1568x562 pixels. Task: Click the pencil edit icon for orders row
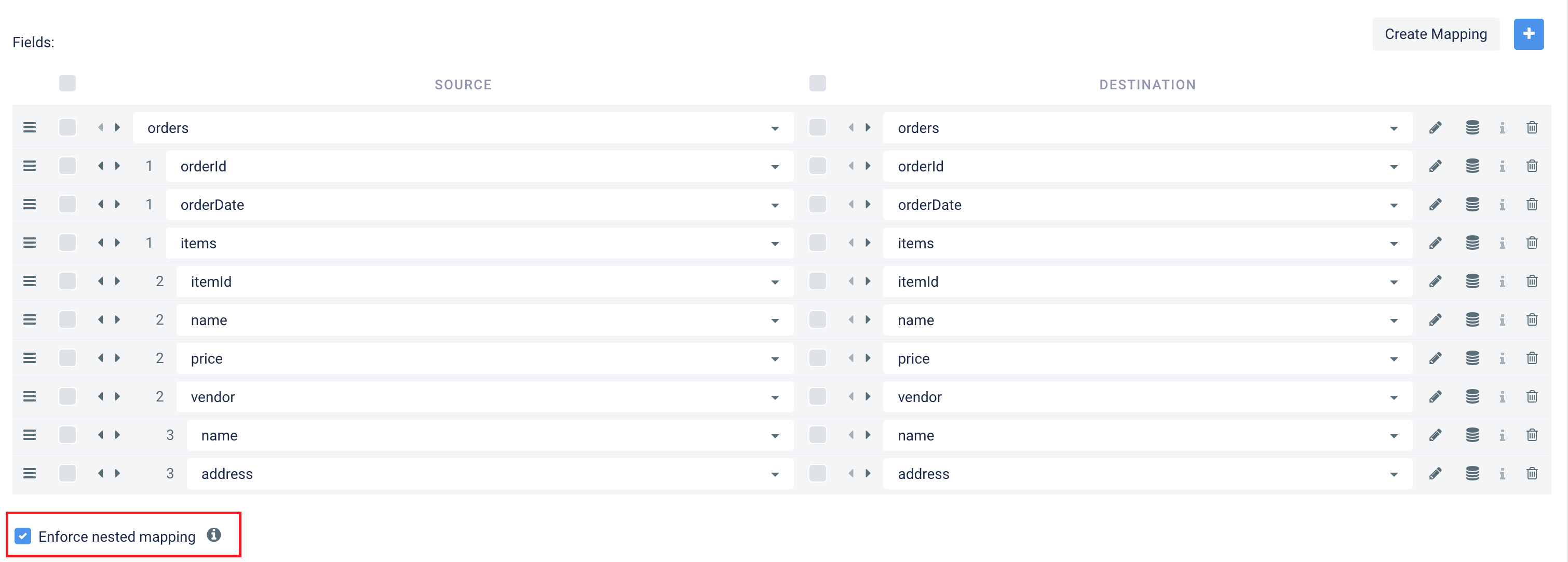pos(1435,128)
